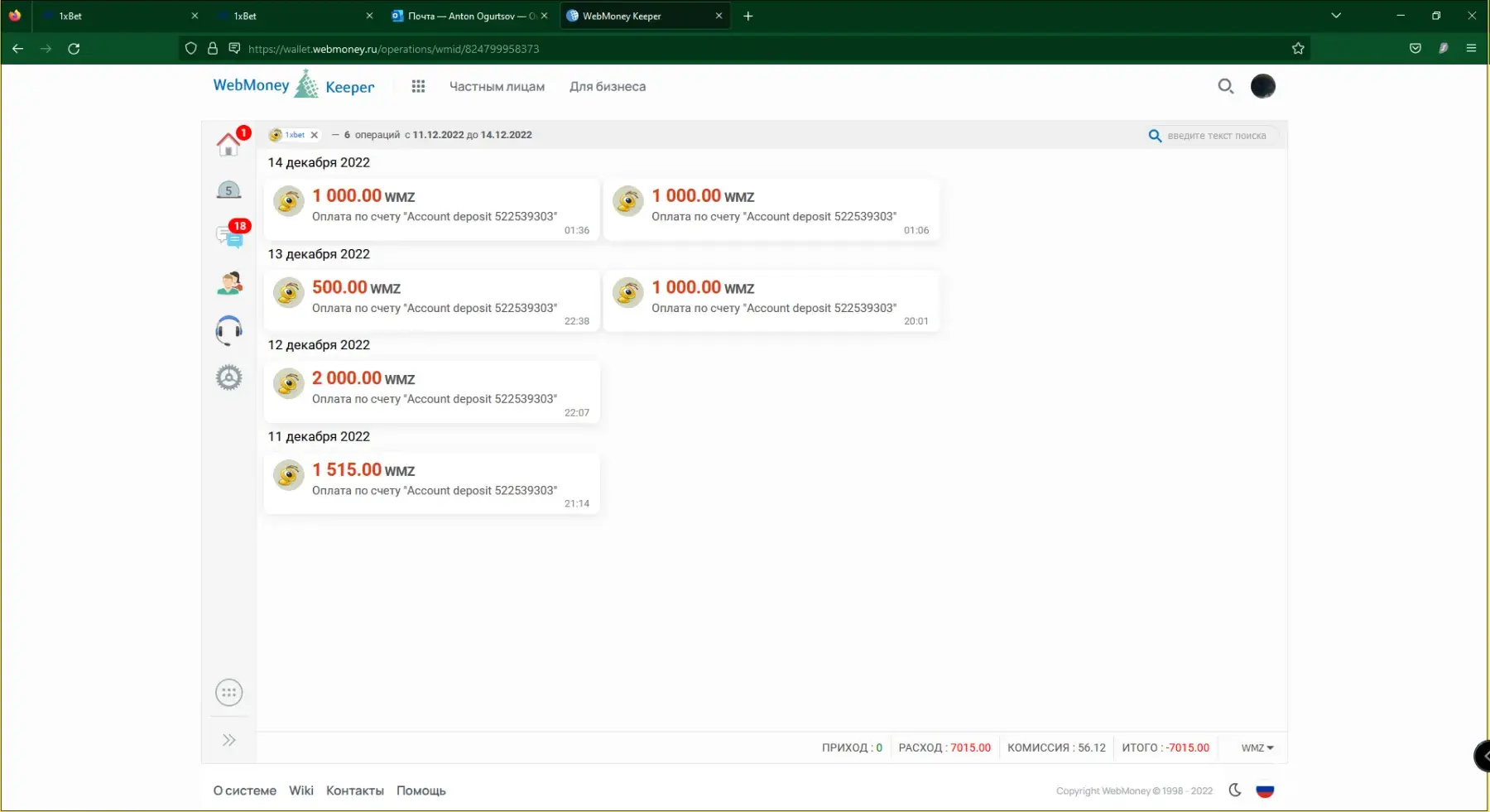The width and height of the screenshot is (1490, 812).
Task: Click the round more-apps dots icon
Action: pos(229,693)
